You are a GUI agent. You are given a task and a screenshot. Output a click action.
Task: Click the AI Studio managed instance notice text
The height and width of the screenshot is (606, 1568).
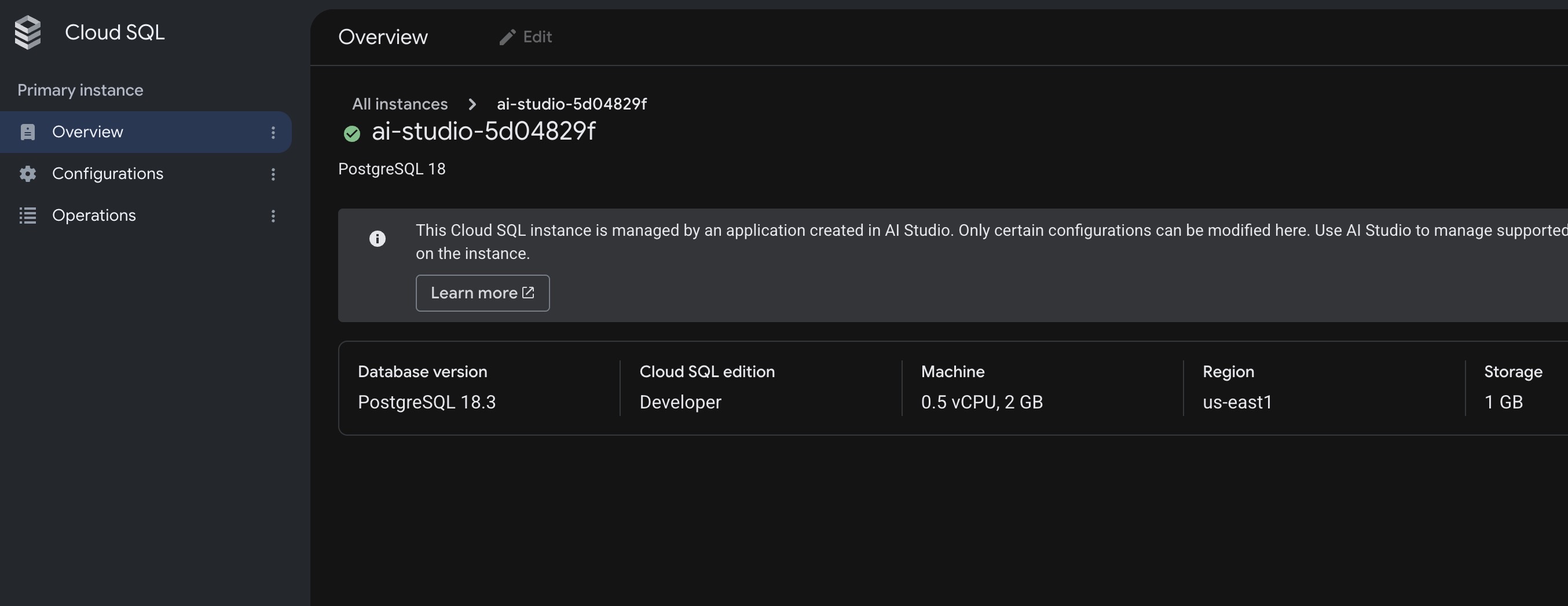(x=991, y=242)
